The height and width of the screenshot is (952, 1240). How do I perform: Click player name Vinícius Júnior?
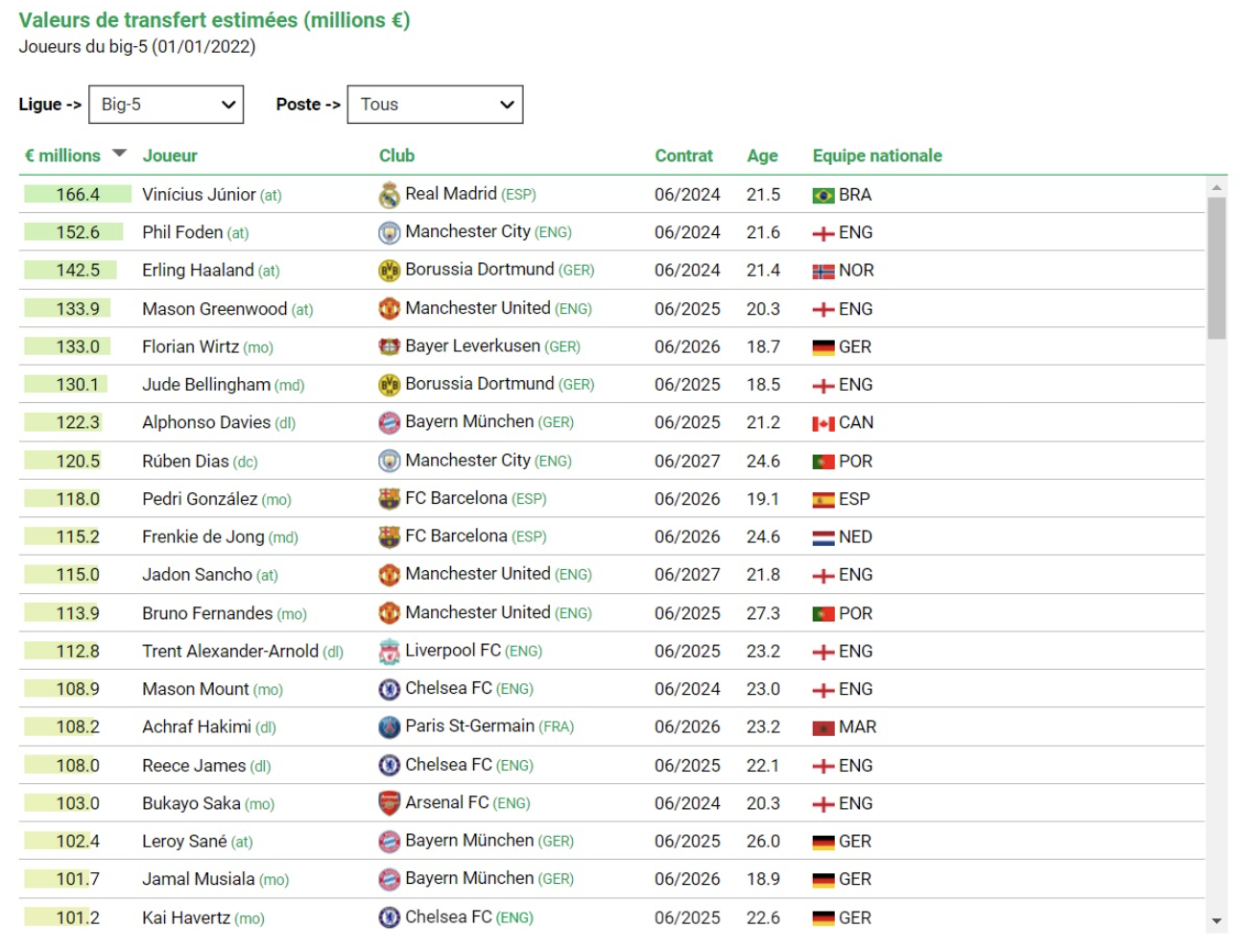[199, 195]
